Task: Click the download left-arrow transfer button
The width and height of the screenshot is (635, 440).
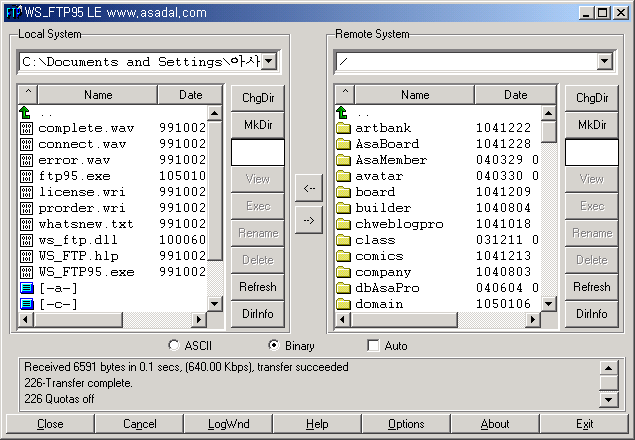Action: (x=309, y=187)
